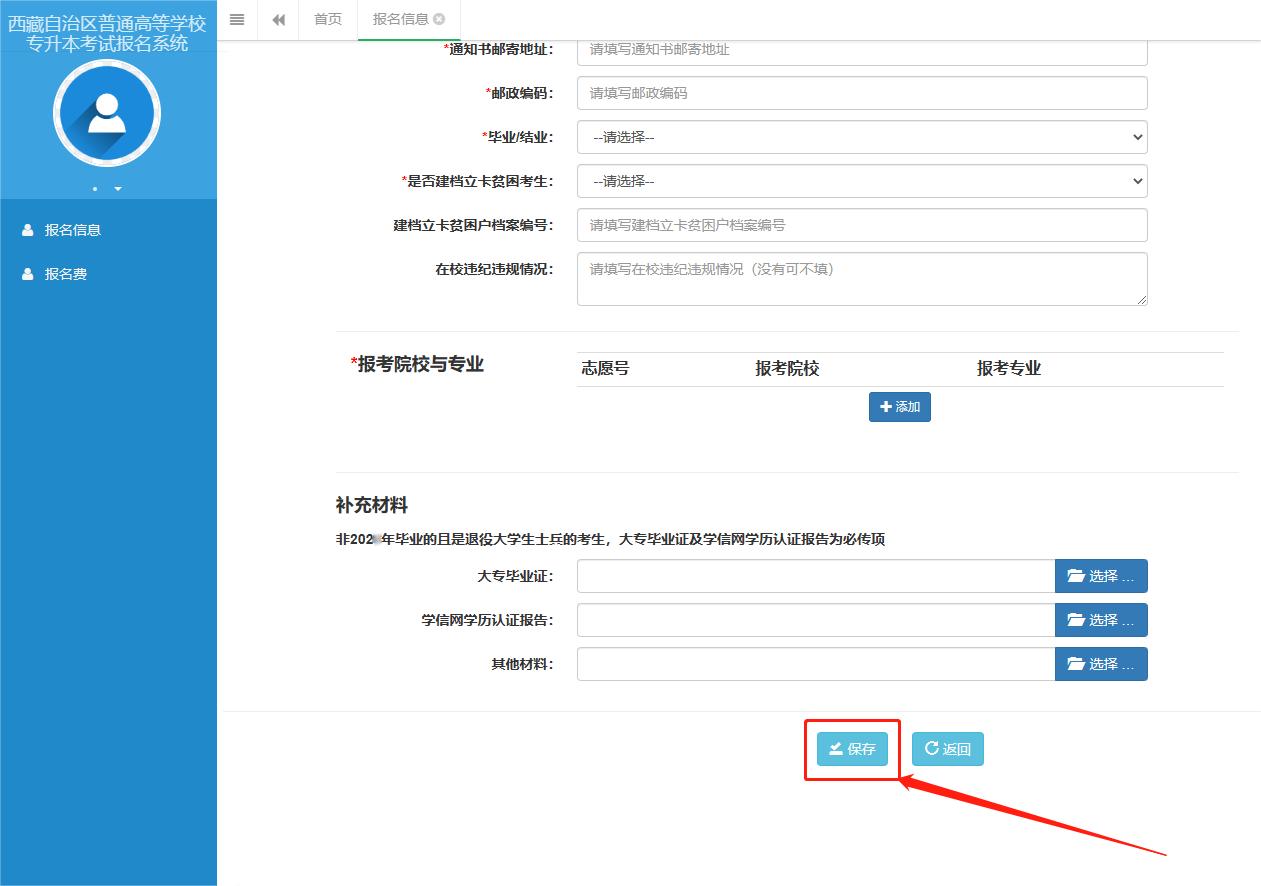1261x886 pixels.
Task: Click the 建档立卡贫困户档案编号 field
Action: 861,225
